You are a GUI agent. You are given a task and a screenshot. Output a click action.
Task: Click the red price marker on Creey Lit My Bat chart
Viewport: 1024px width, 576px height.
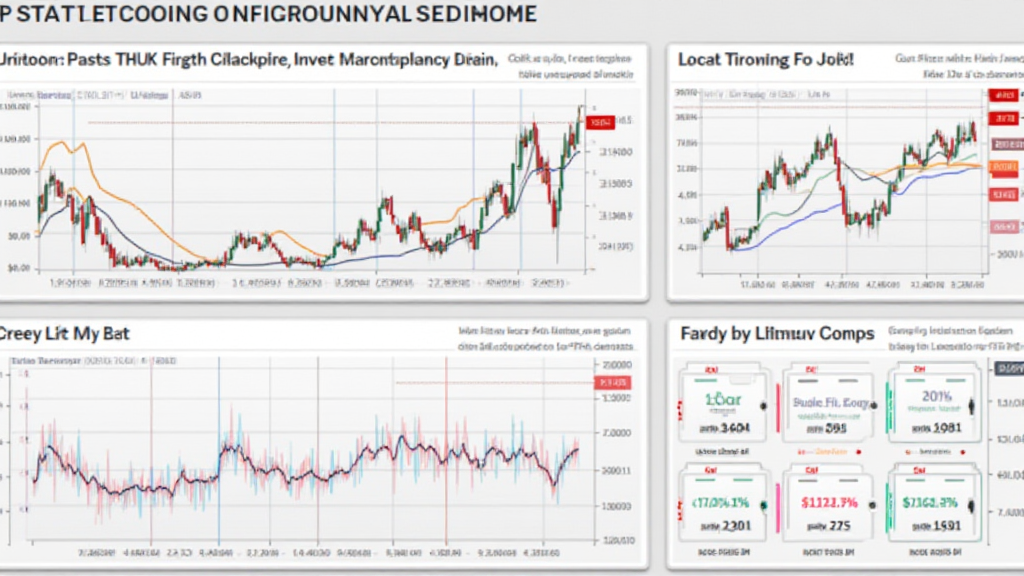coord(612,383)
